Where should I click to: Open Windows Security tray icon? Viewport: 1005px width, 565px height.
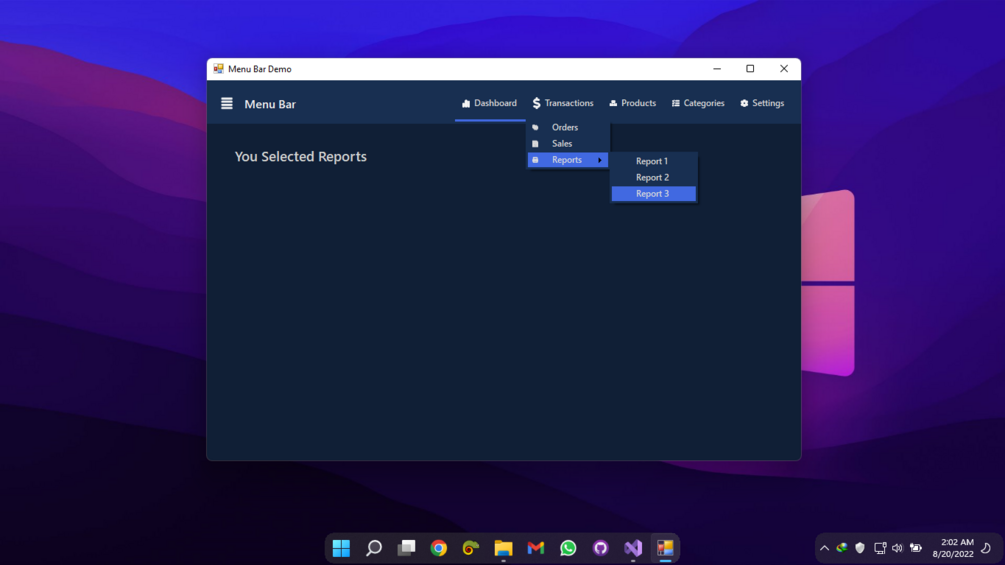click(860, 548)
